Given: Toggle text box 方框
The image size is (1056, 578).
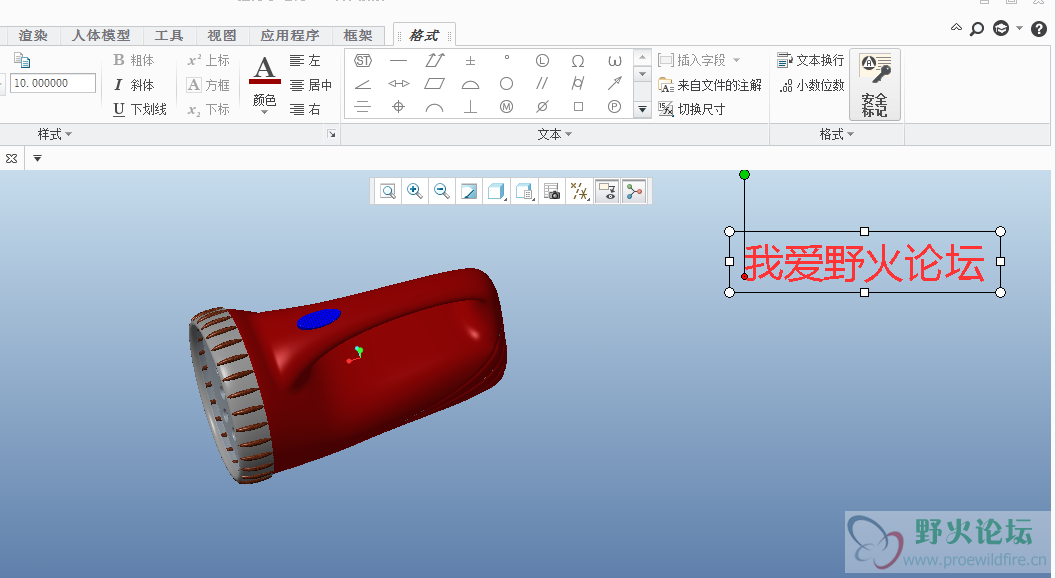Looking at the screenshot, I should [x=209, y=85].
